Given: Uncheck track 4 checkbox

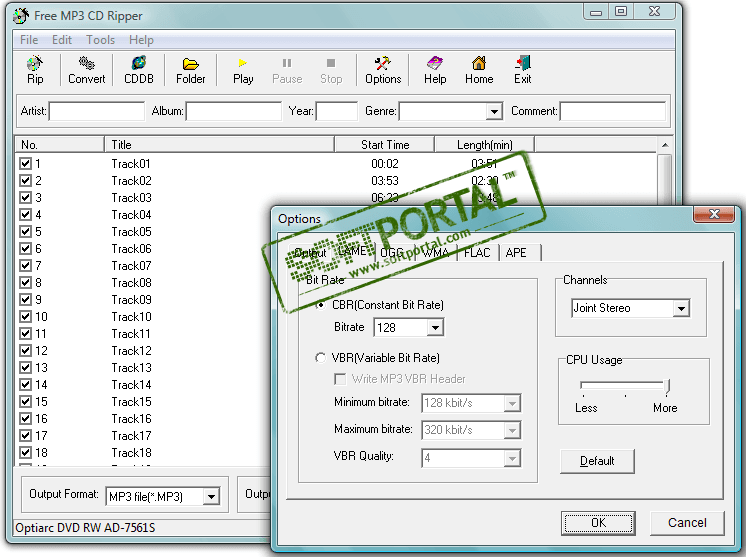Looking at the screenshot, I should 25,215.
